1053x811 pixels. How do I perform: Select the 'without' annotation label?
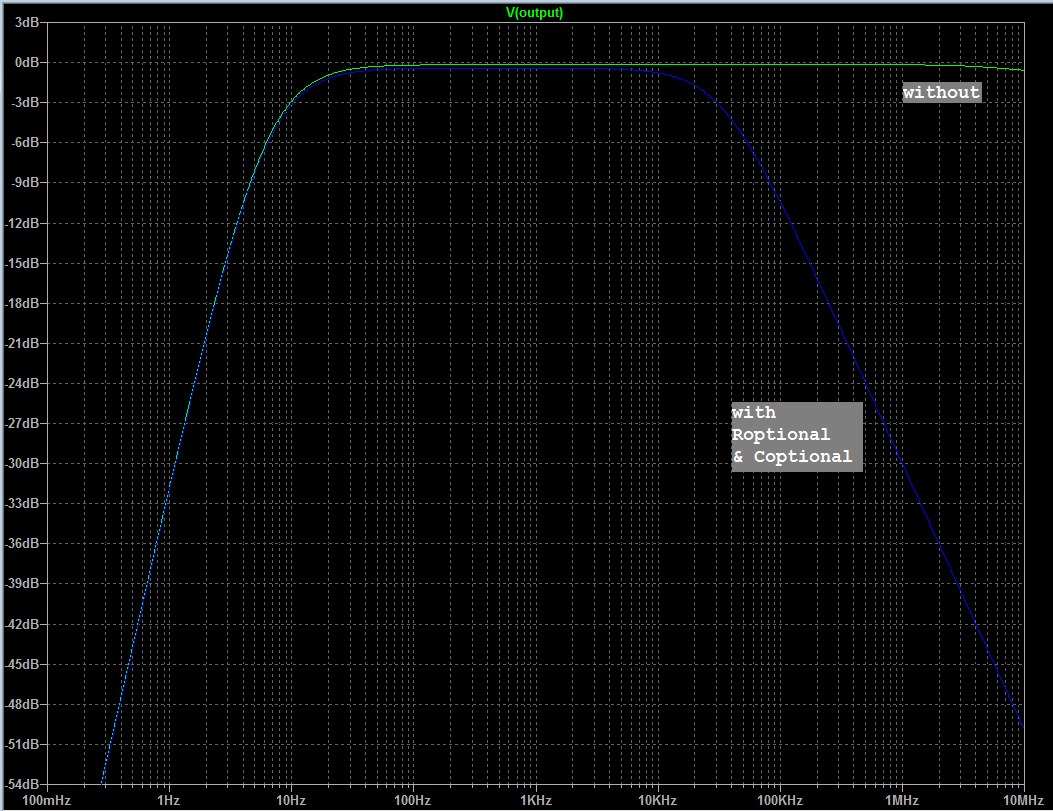pos(942,92)
